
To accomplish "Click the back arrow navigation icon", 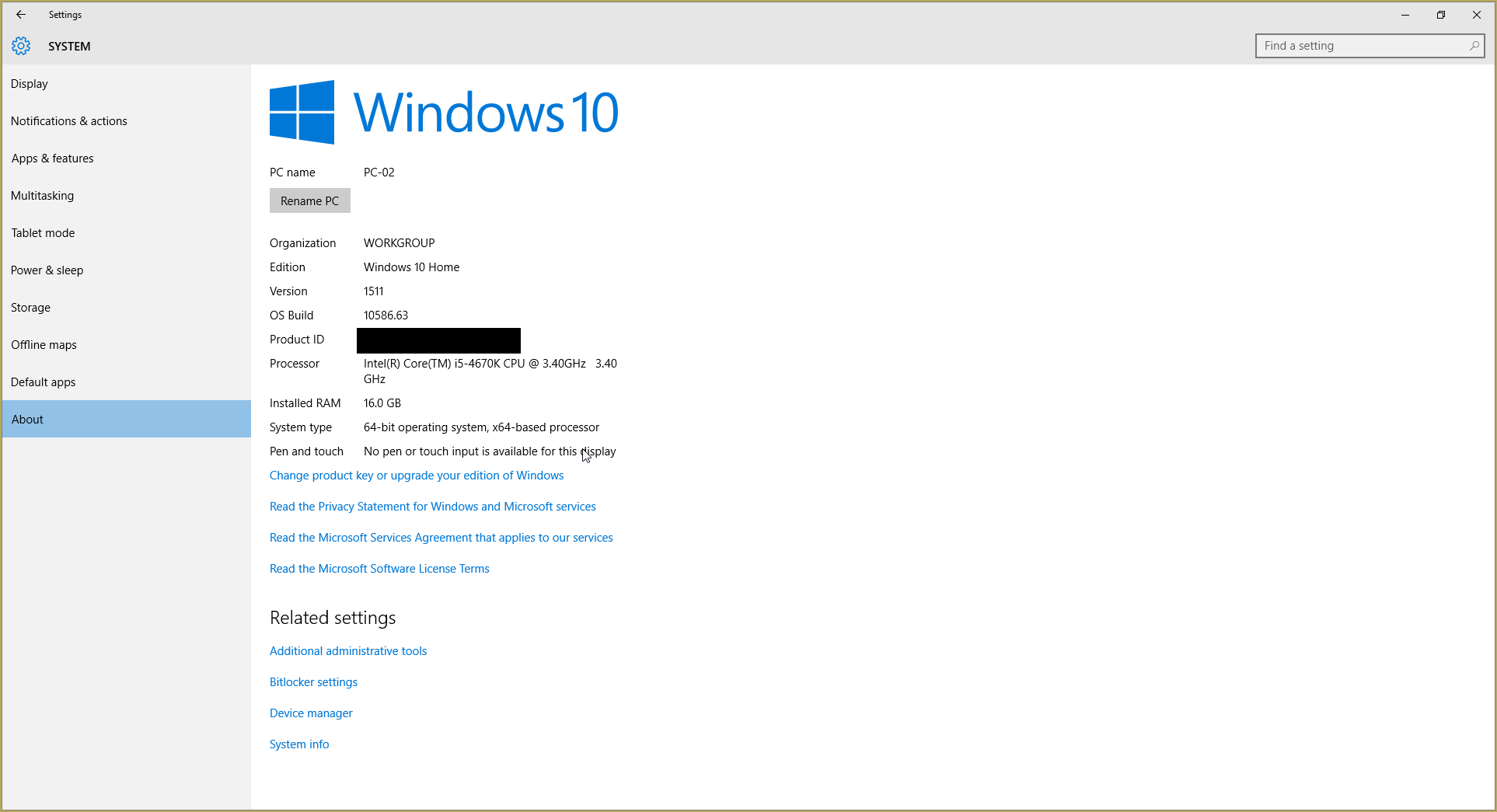I will point(20,14).
